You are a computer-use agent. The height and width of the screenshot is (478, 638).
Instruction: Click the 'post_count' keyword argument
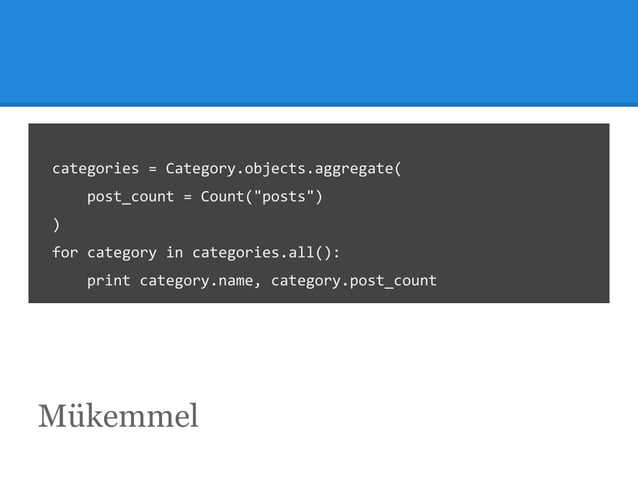[131, 197]
